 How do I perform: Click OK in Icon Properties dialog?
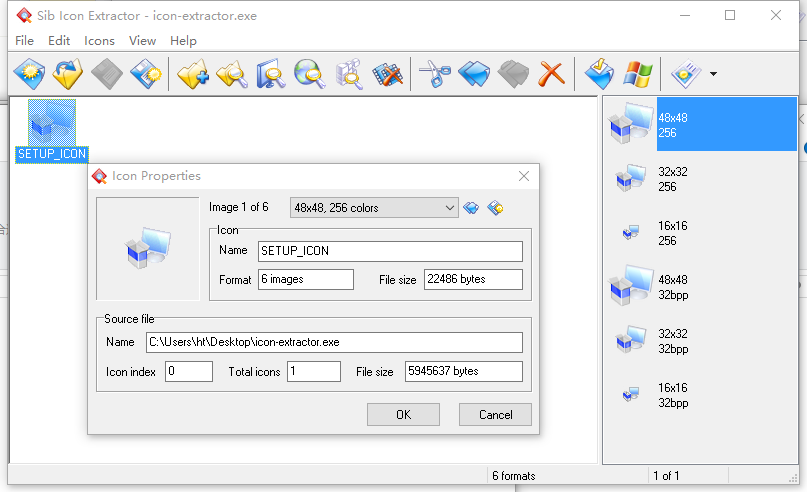404,415
